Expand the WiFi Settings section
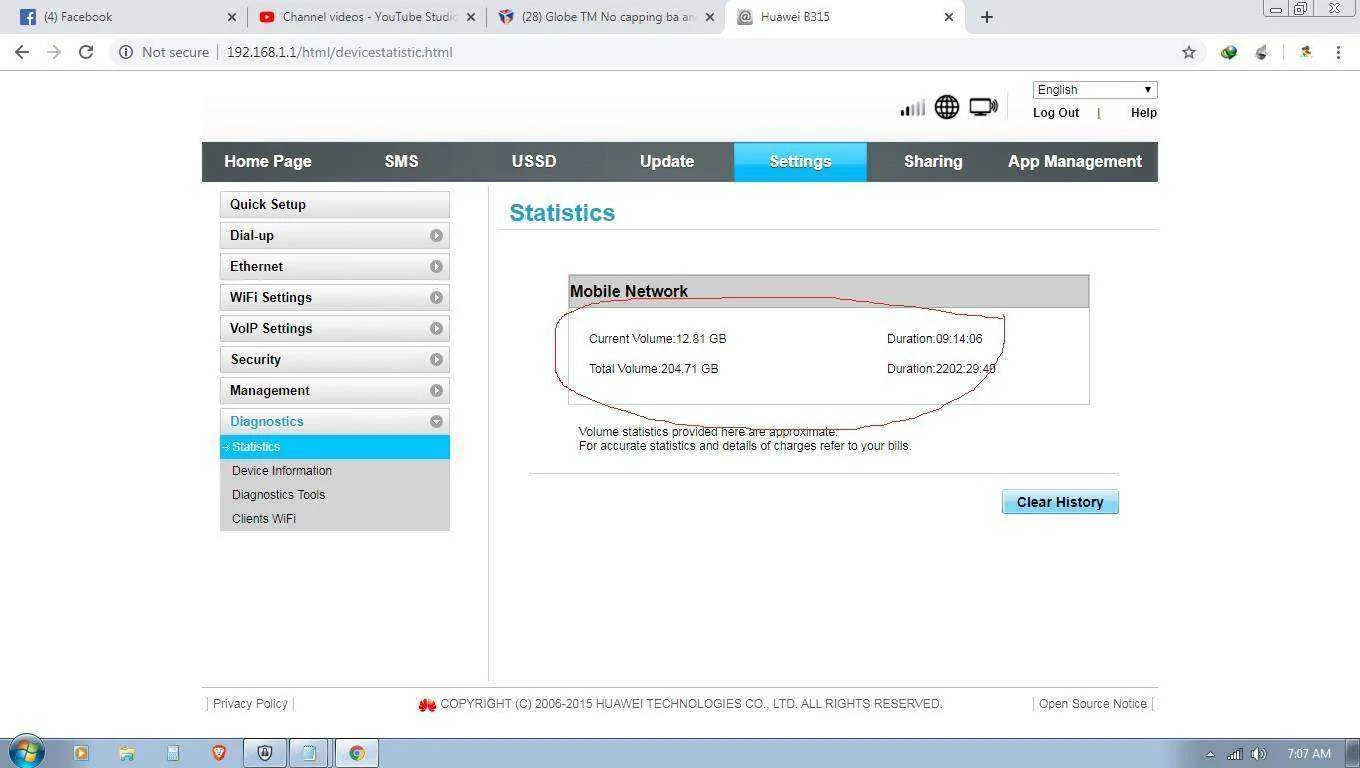The width and height of the screenshot is (1360, 768). pos(334,297)
